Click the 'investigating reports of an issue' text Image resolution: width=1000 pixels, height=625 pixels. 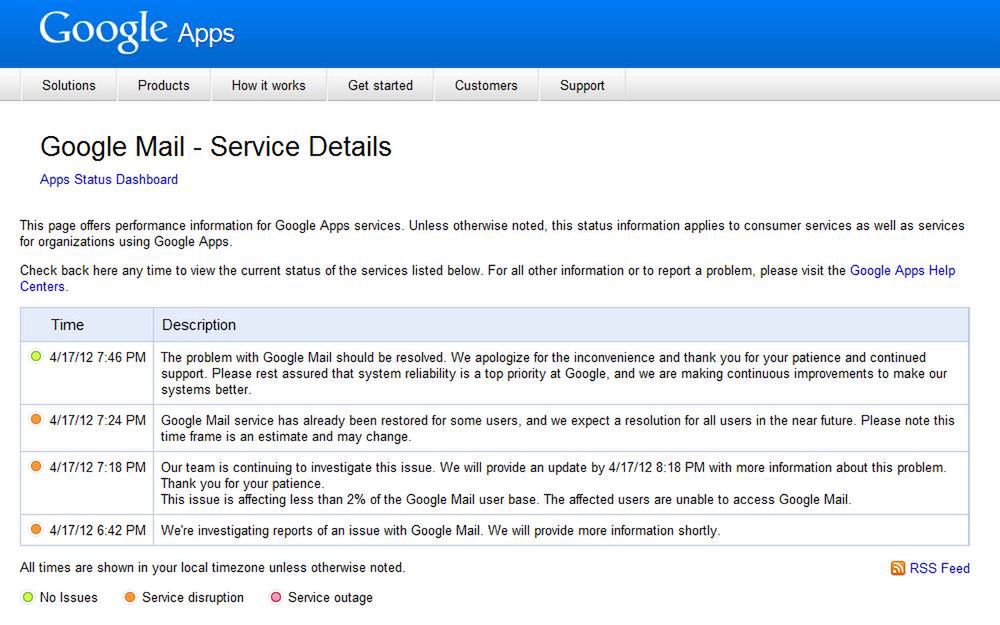(440, 531)
